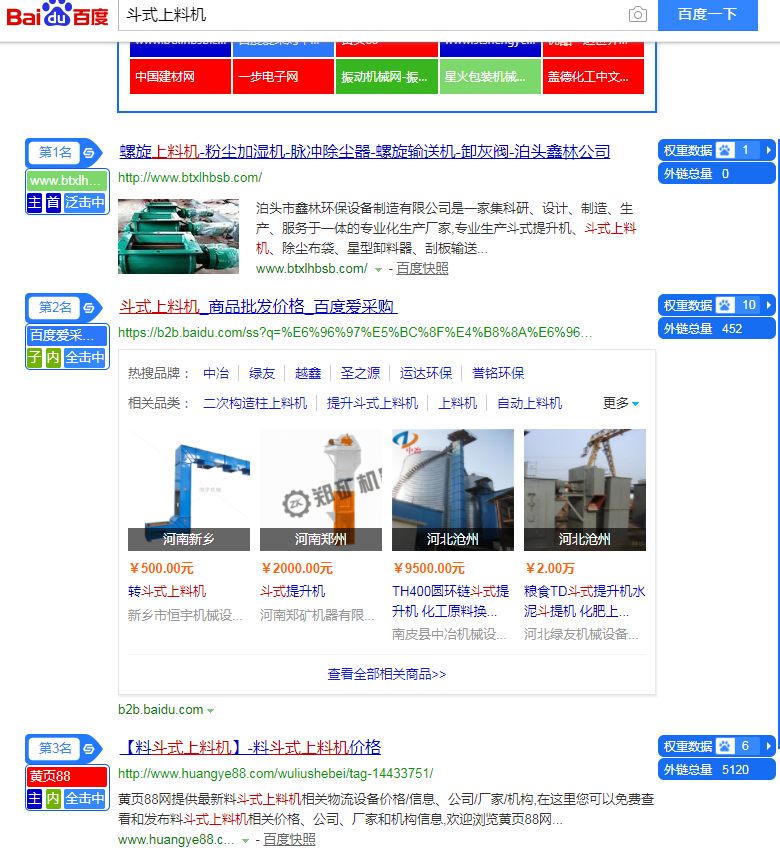Click the 内 tag under 黄页88 badge

point(53,798)
